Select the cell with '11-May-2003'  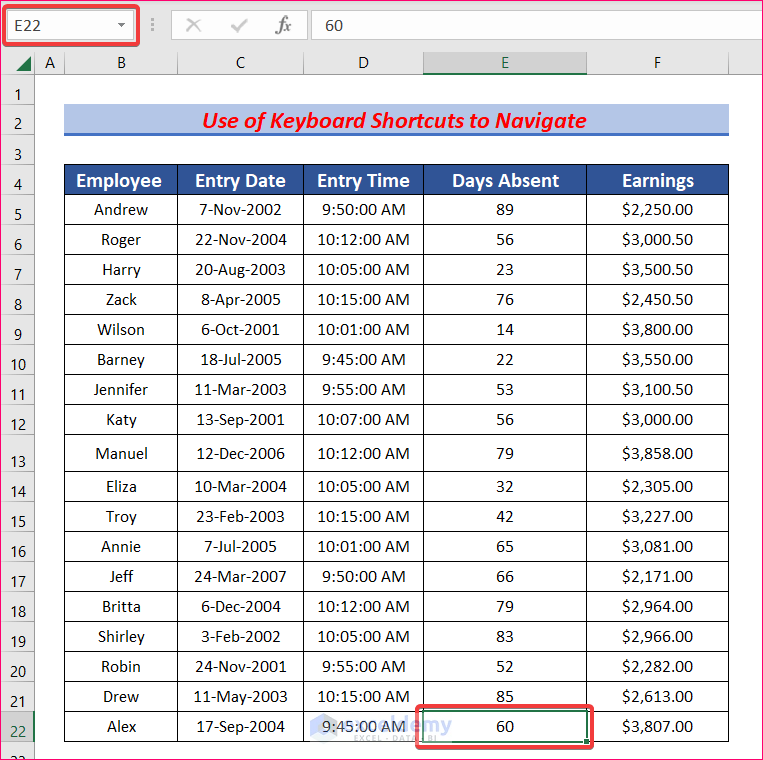(x=240, y=697)
